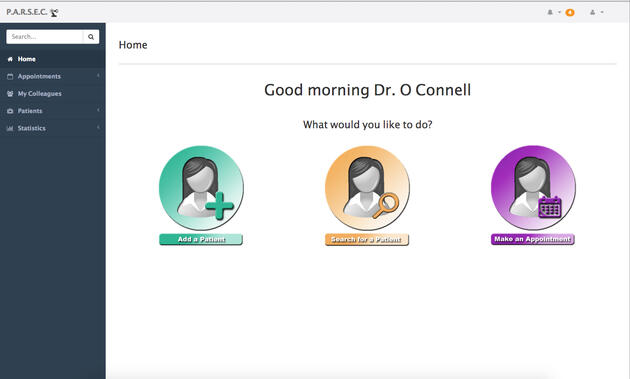Click the purple Make an Appointment circle icon
630x379 pixels.
[x=533, y=188]
